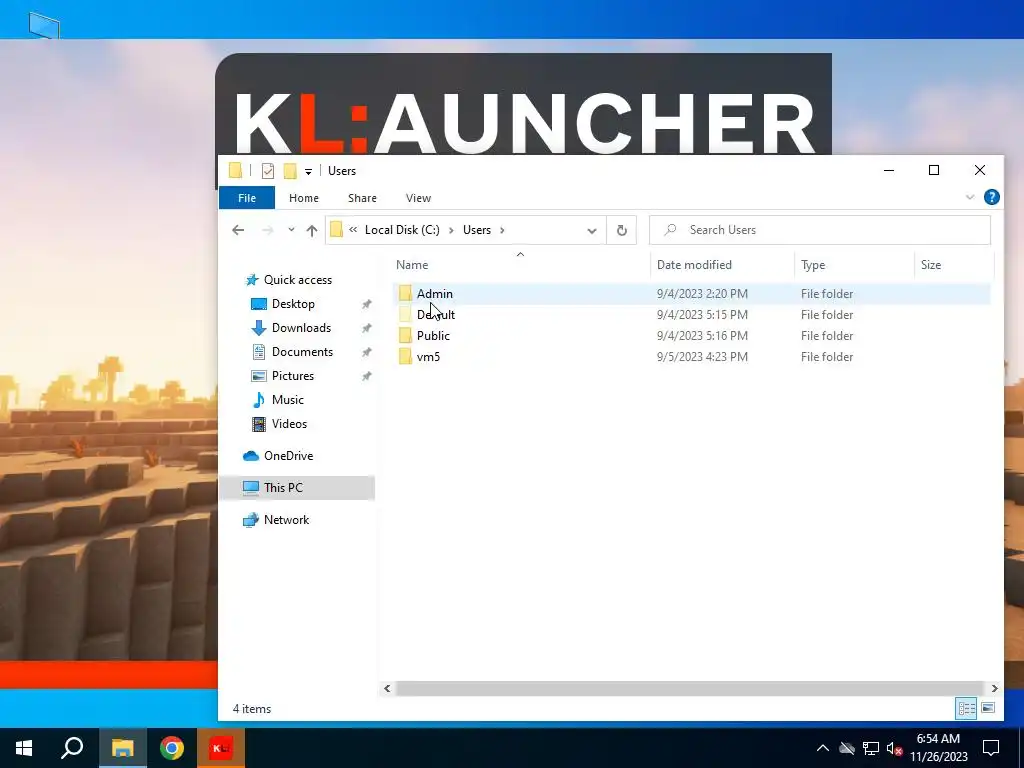1024x768 pixels.
Task: Unpin Documents using its pin icon
Action: point(366,353)
